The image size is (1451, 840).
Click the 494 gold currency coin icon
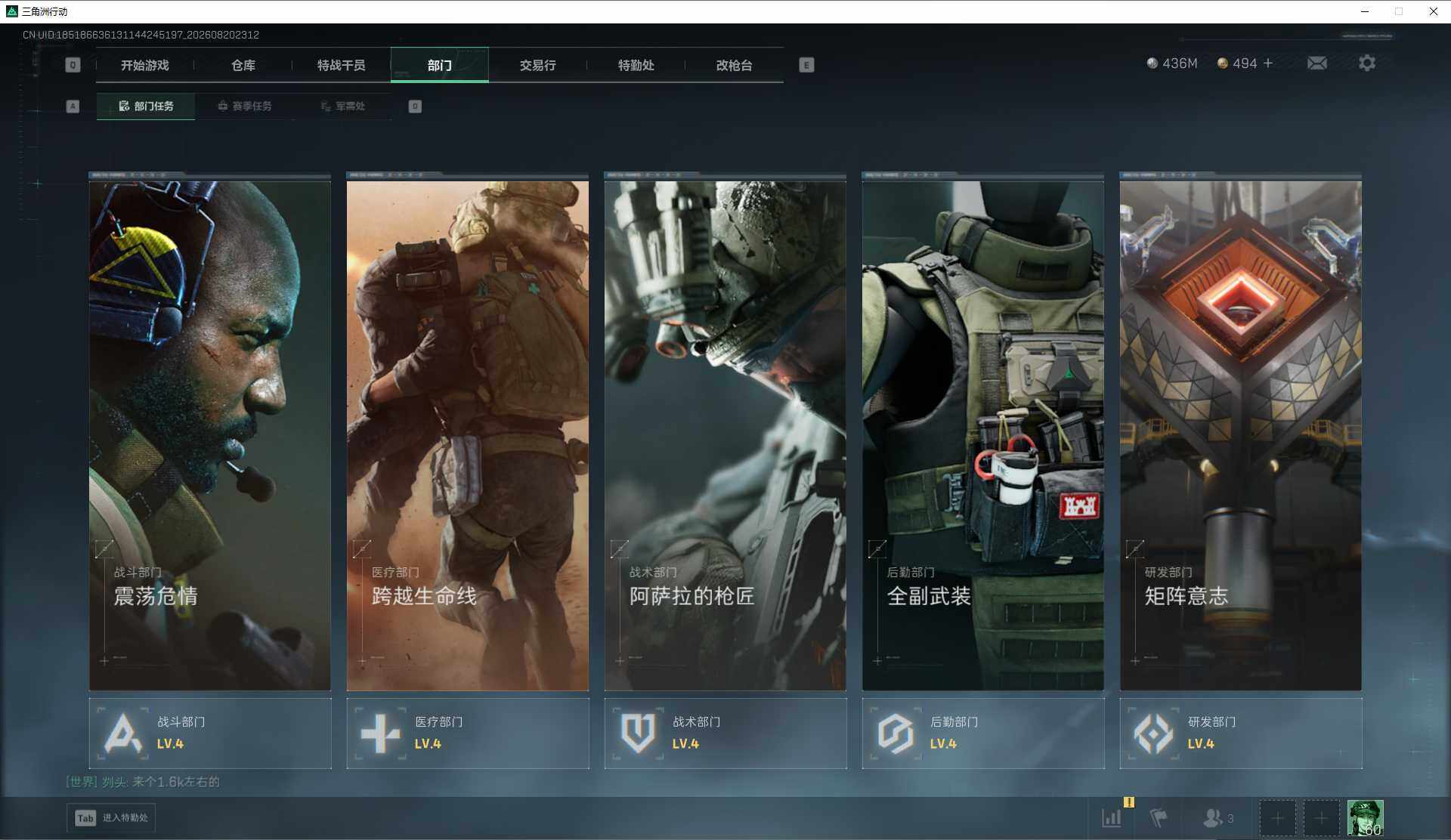1222,63
